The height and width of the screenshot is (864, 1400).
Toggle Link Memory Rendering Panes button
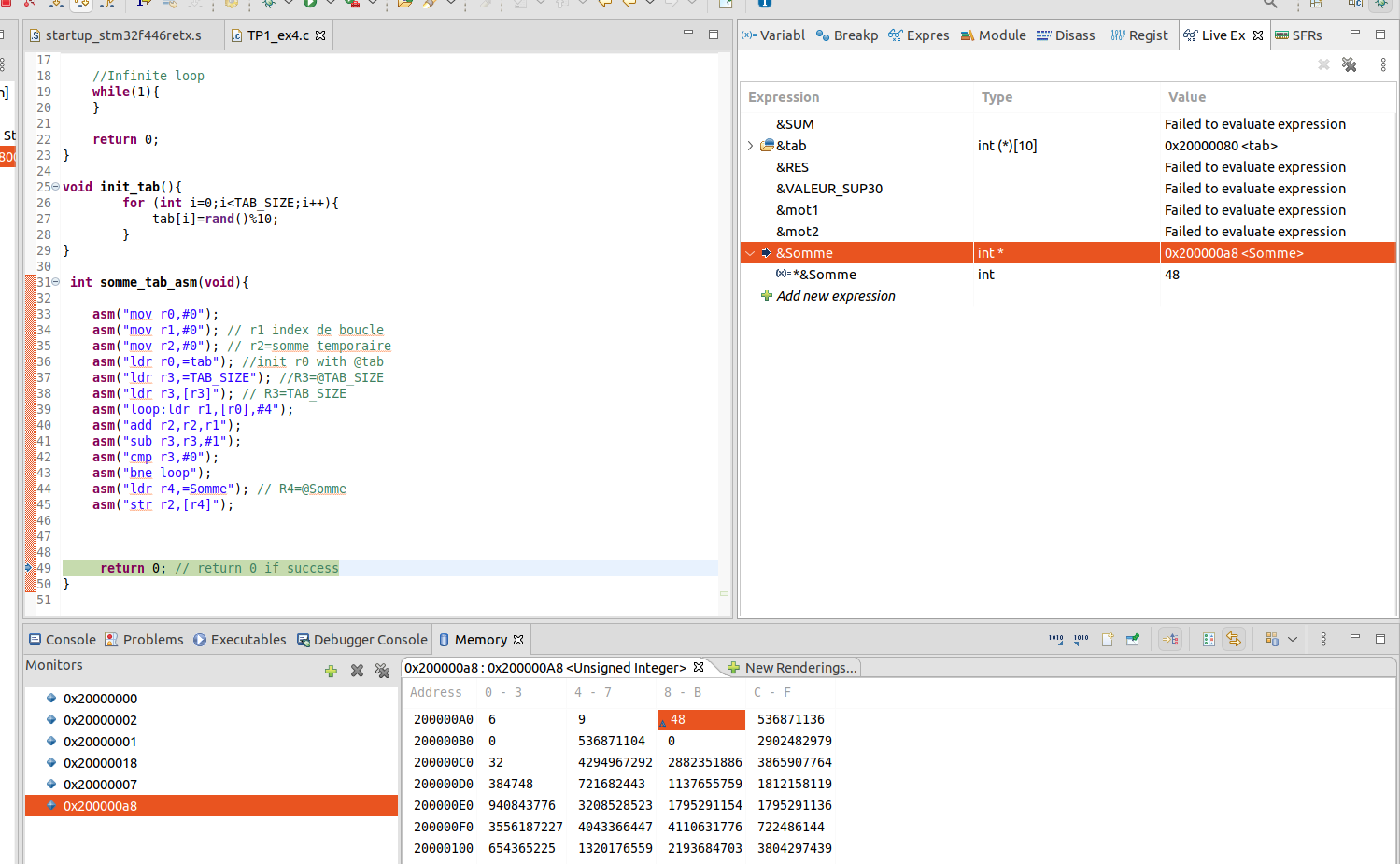1234,640
